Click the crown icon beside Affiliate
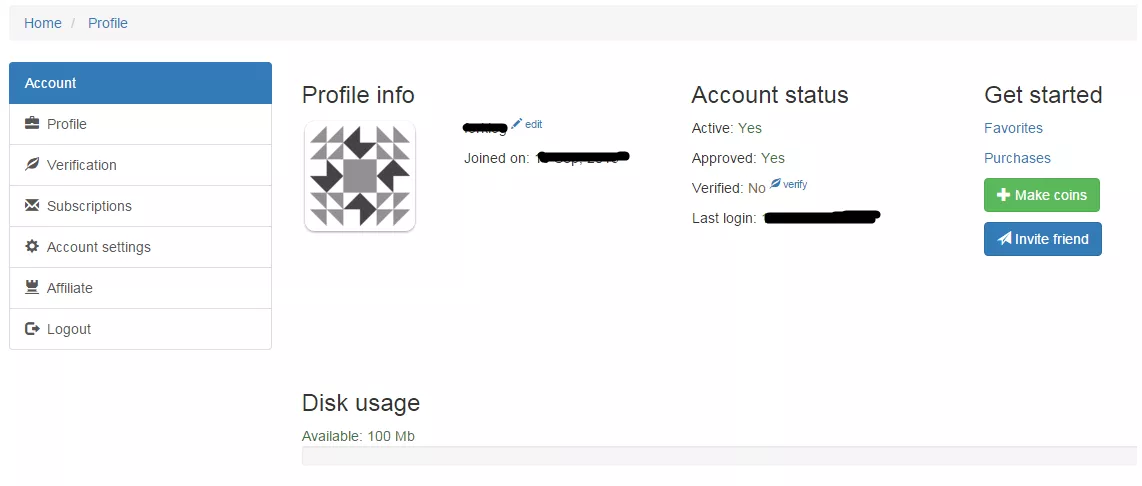This screenshot has width=1142, height=486. 32,288
